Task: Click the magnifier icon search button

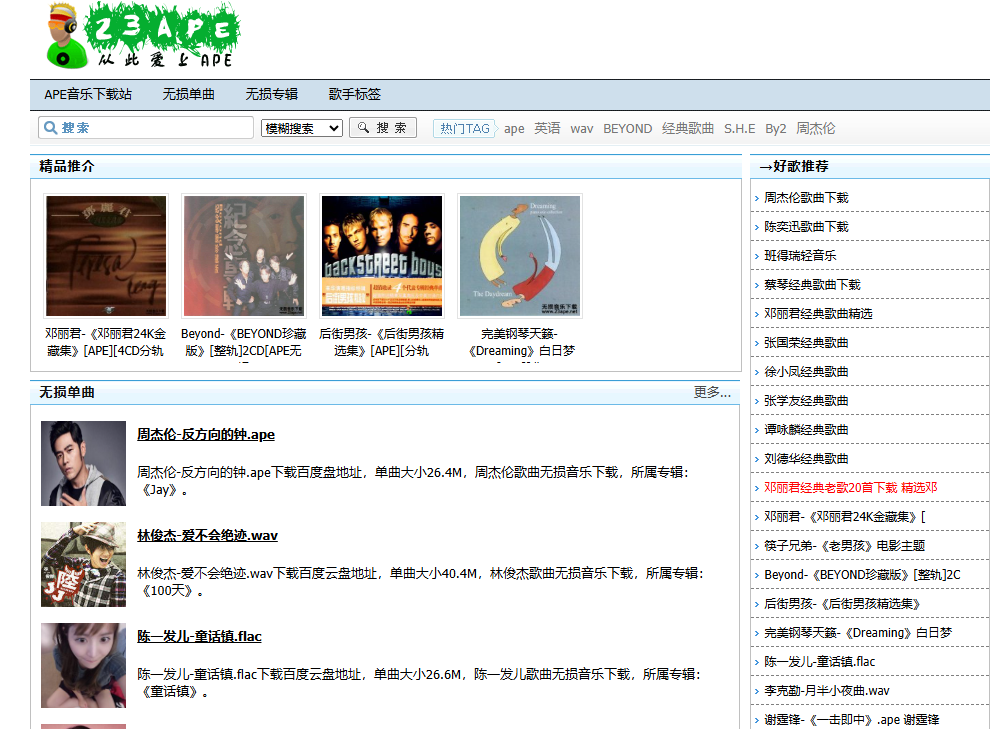Action: 382,128
